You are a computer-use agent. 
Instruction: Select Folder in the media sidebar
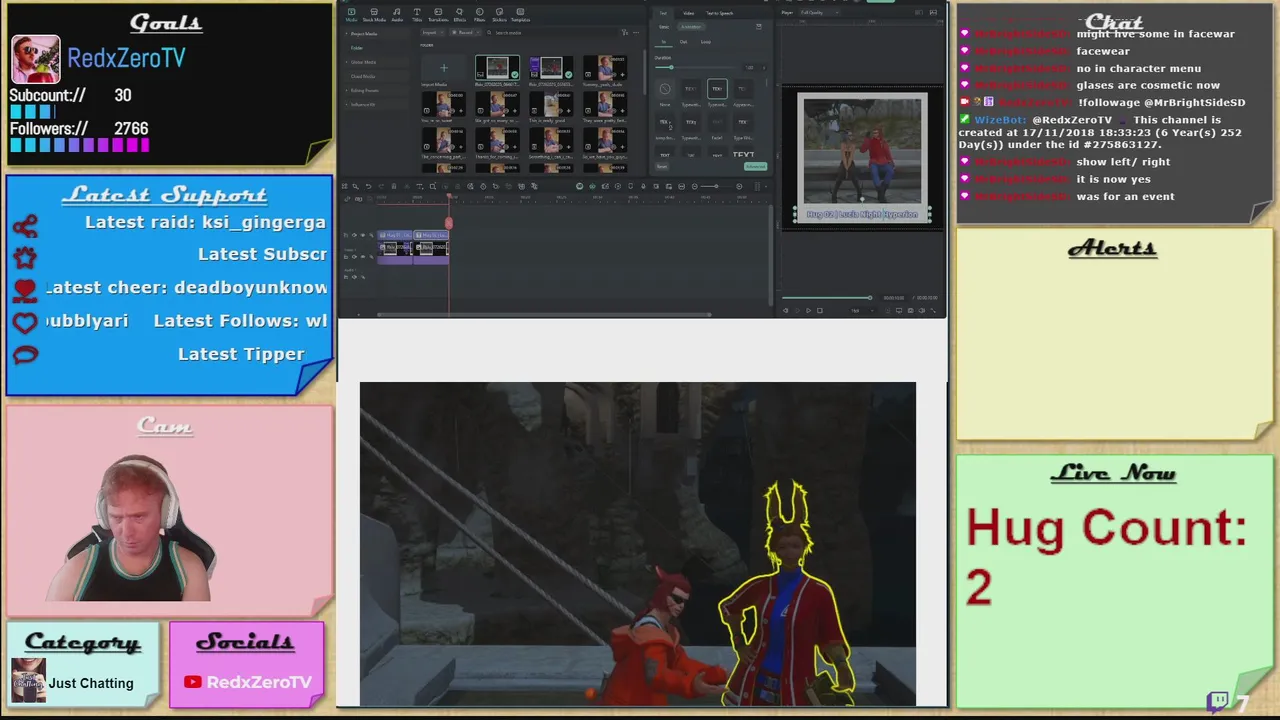point(357,48)
